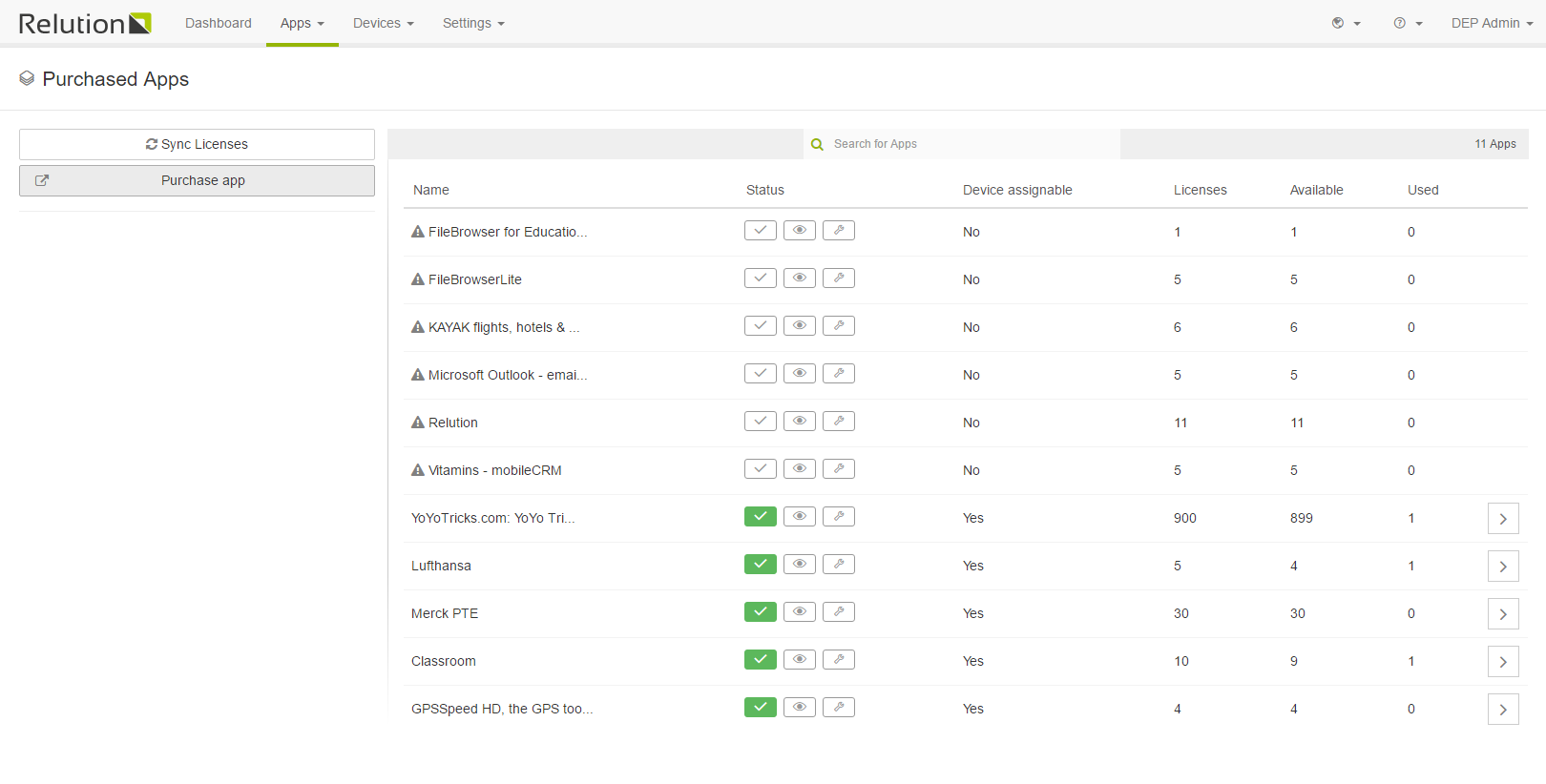Open the help question-mark dropdown
This screenshot has width=1546, height=784.
click(x=1408, y=23)
